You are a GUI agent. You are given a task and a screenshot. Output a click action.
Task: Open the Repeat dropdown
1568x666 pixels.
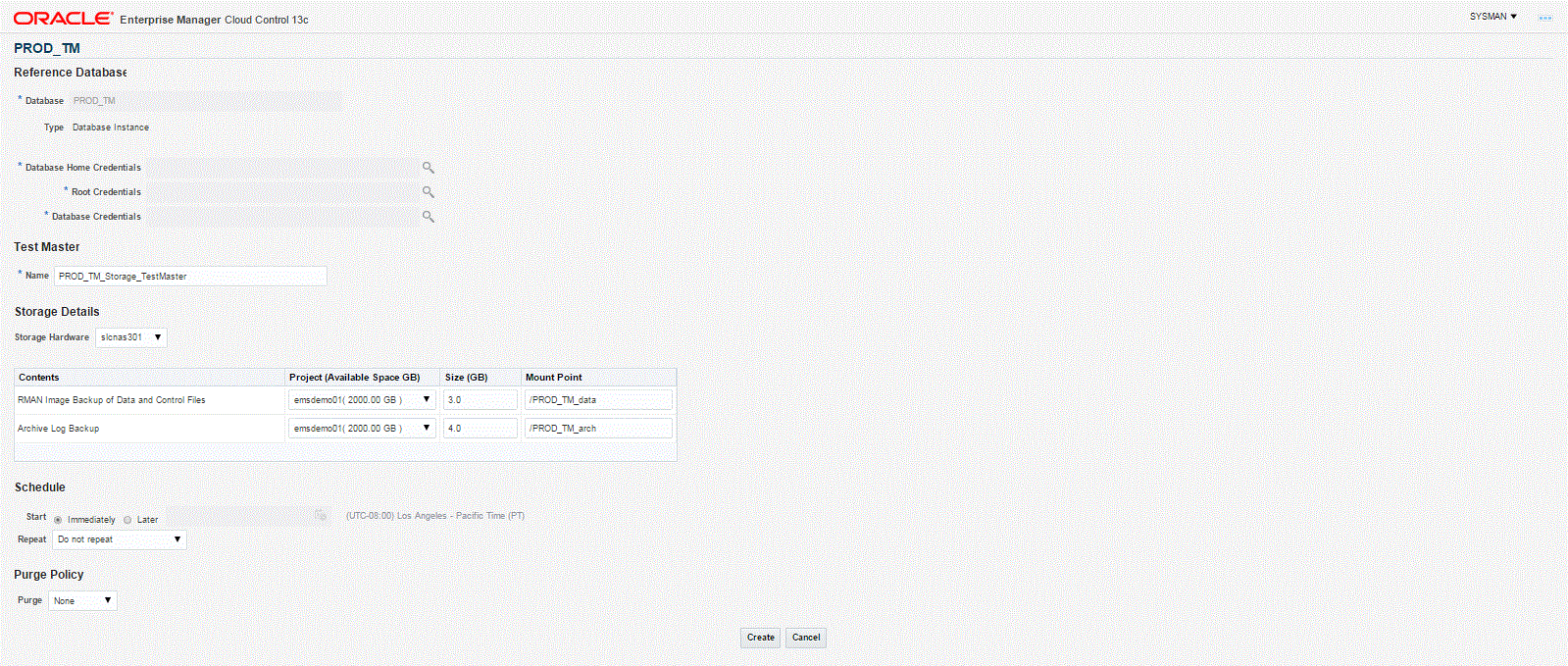tap(120, 539)
